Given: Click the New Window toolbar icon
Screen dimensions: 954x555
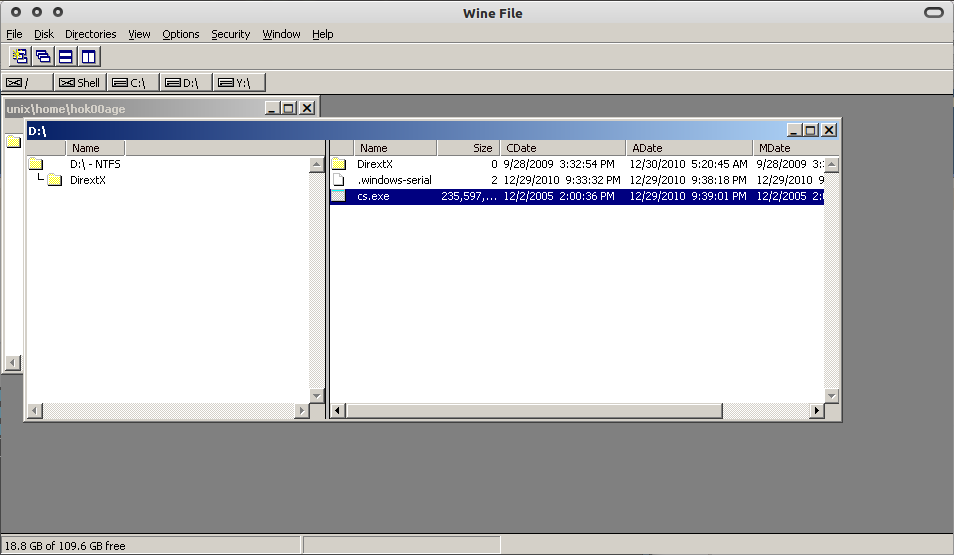Looking at the screenshot, I should (x=20, y=57).
